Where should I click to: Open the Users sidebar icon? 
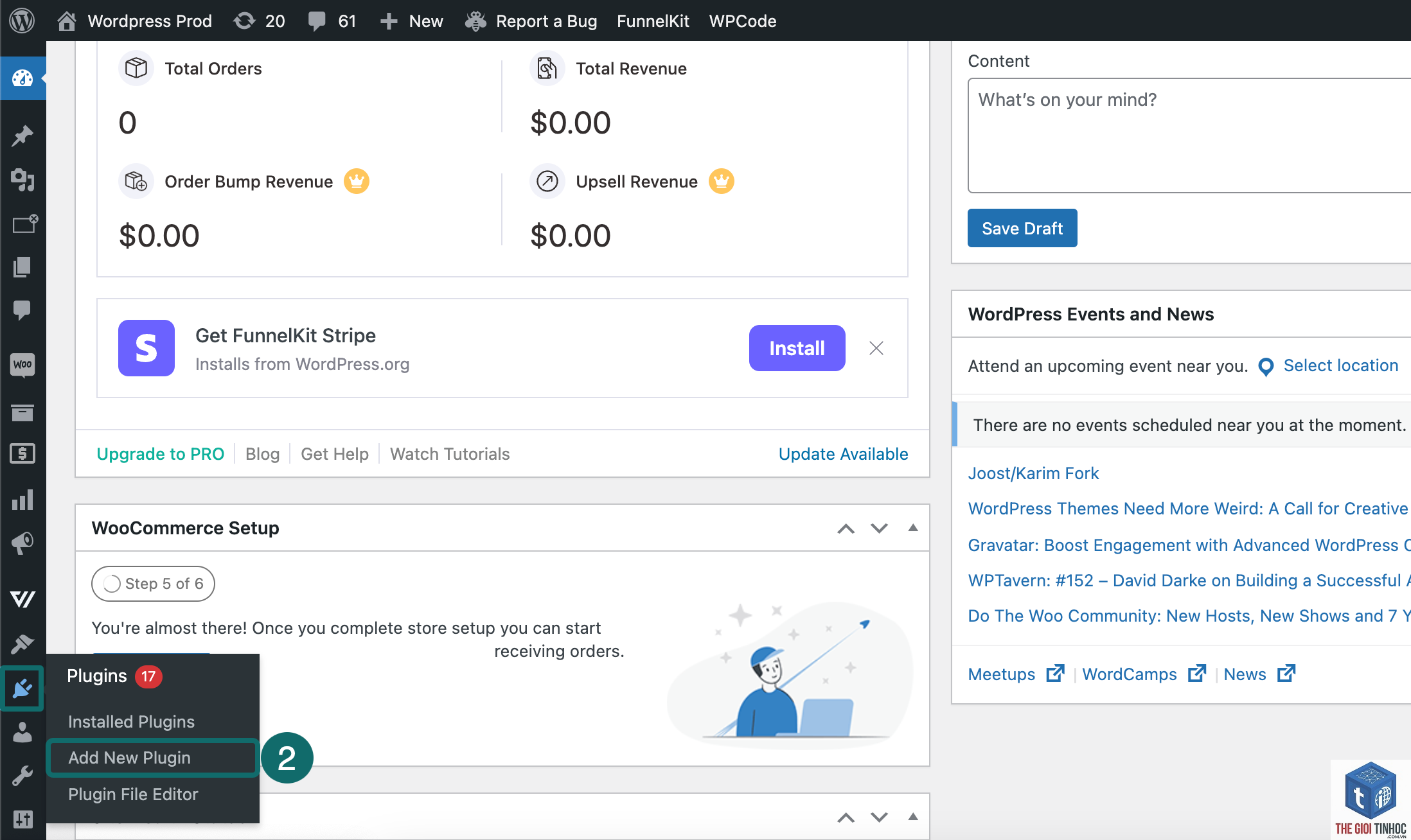22,731
